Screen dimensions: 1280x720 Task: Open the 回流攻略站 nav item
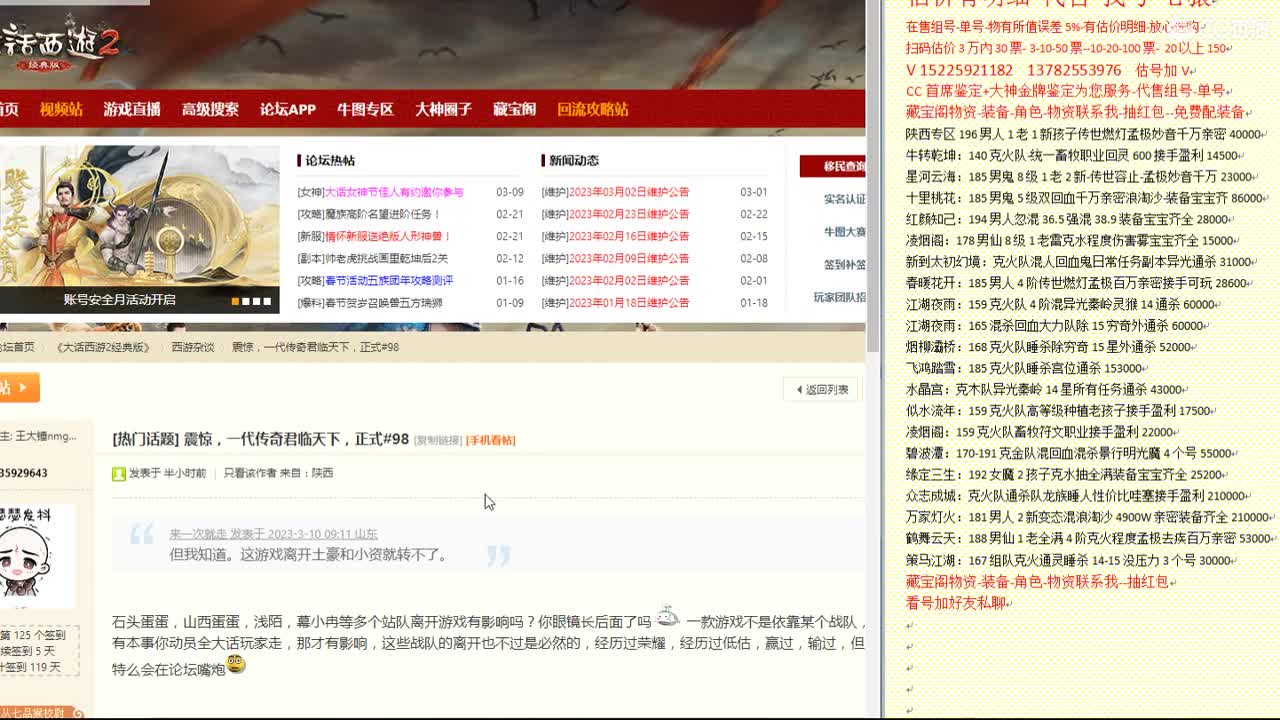coord(593,110)
